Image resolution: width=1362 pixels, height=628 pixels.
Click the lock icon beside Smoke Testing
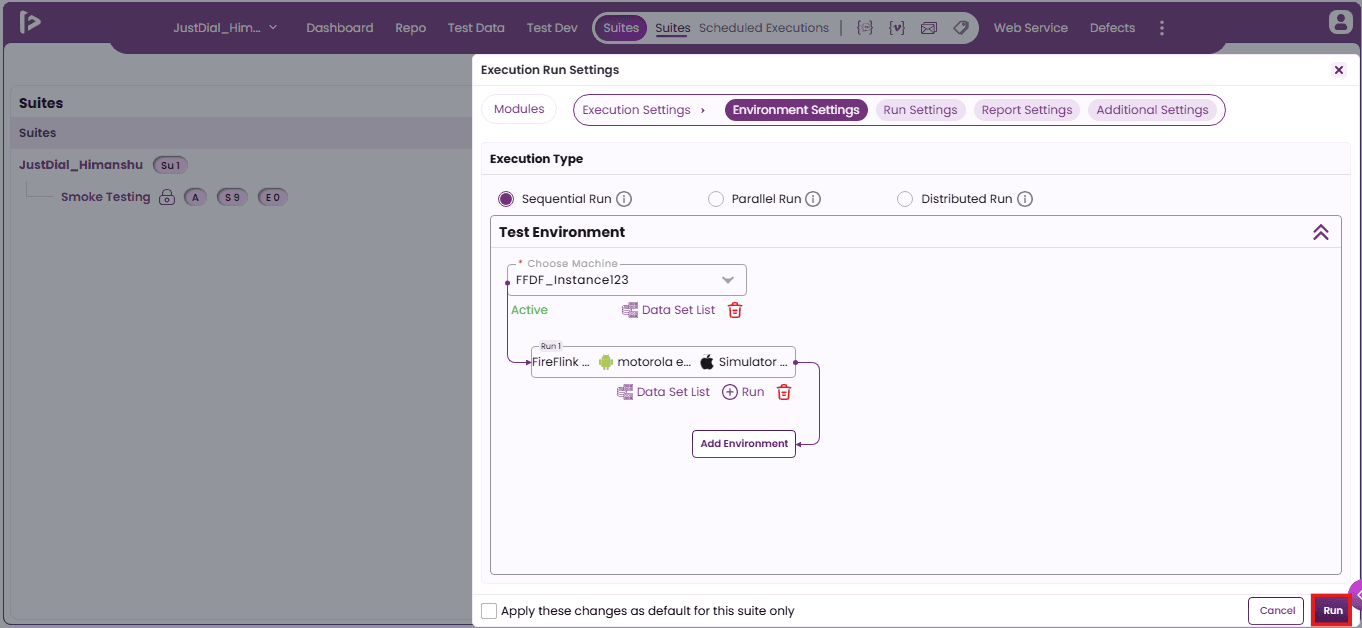click(167, 197)
